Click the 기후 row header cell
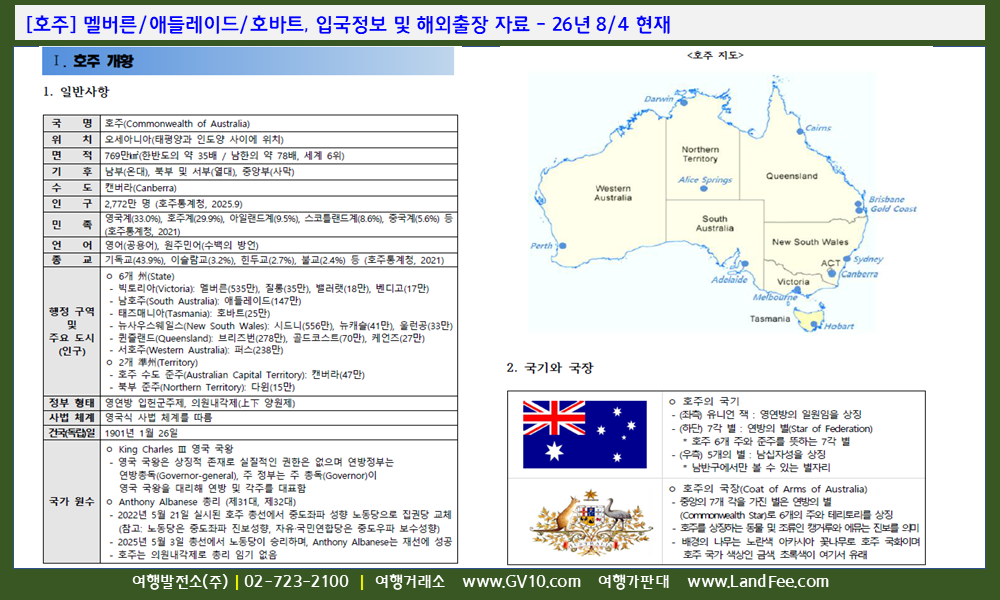The image size is (1000, 600). (x=72, y=172)
